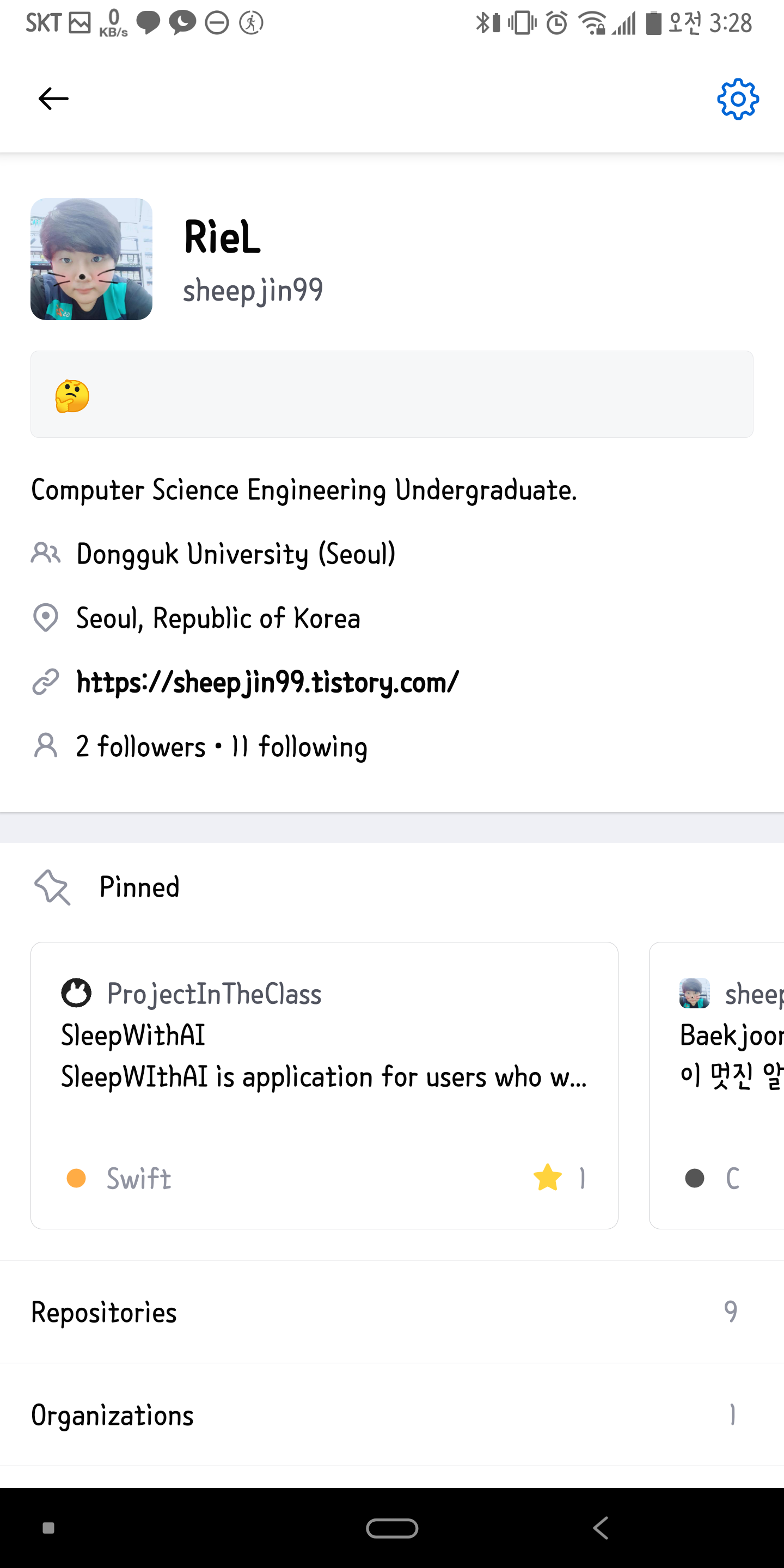
Task: Tap the star icon on SleepWithAI
Action: pos(548,1177)
